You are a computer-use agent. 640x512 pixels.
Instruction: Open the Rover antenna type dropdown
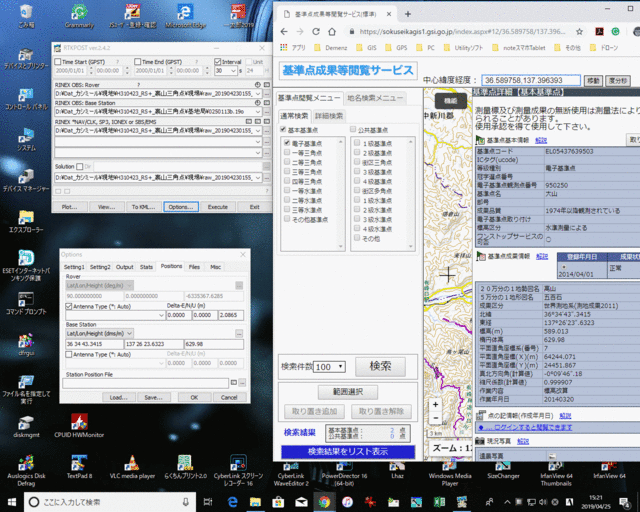point(161,315)
